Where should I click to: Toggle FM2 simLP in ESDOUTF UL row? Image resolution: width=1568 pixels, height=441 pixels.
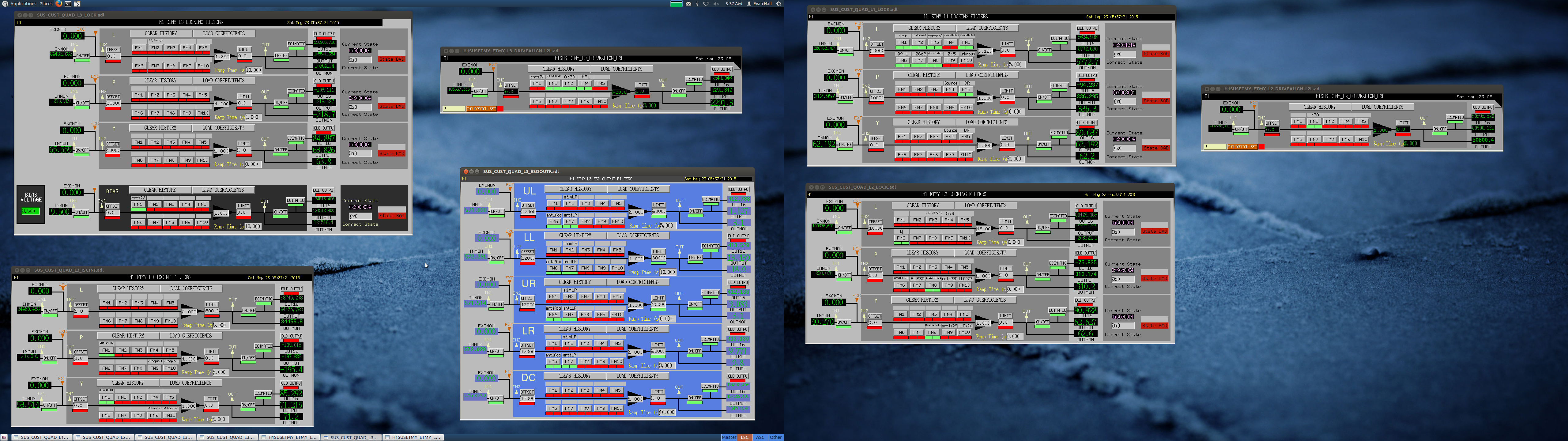click(569, 203)
